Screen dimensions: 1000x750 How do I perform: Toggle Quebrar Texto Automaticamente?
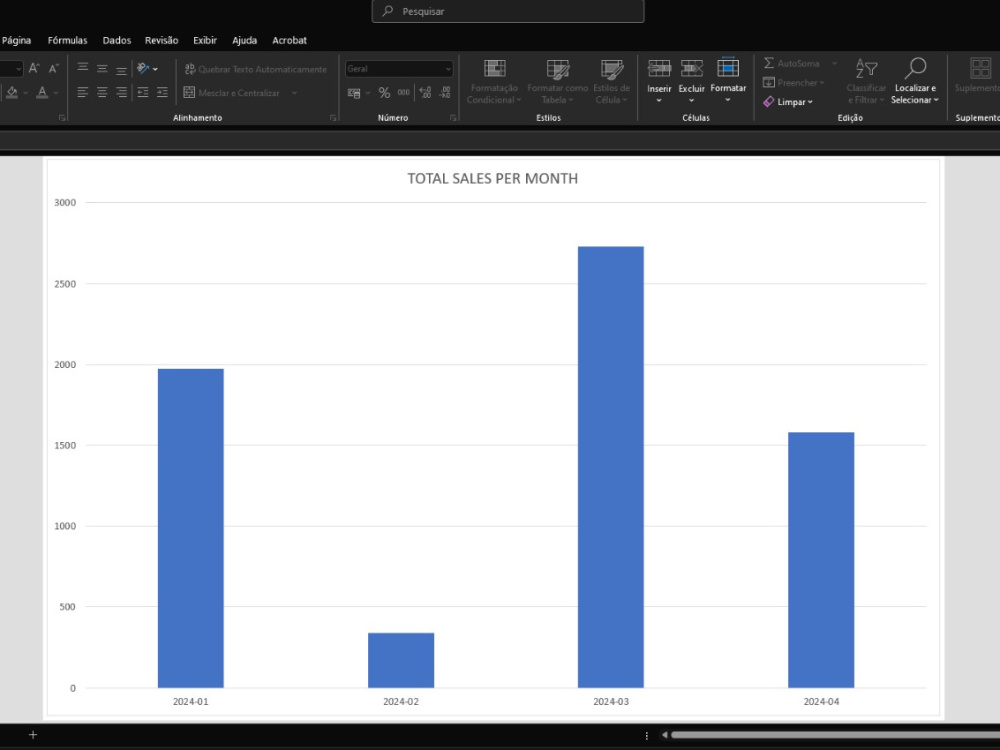point(255,69)
